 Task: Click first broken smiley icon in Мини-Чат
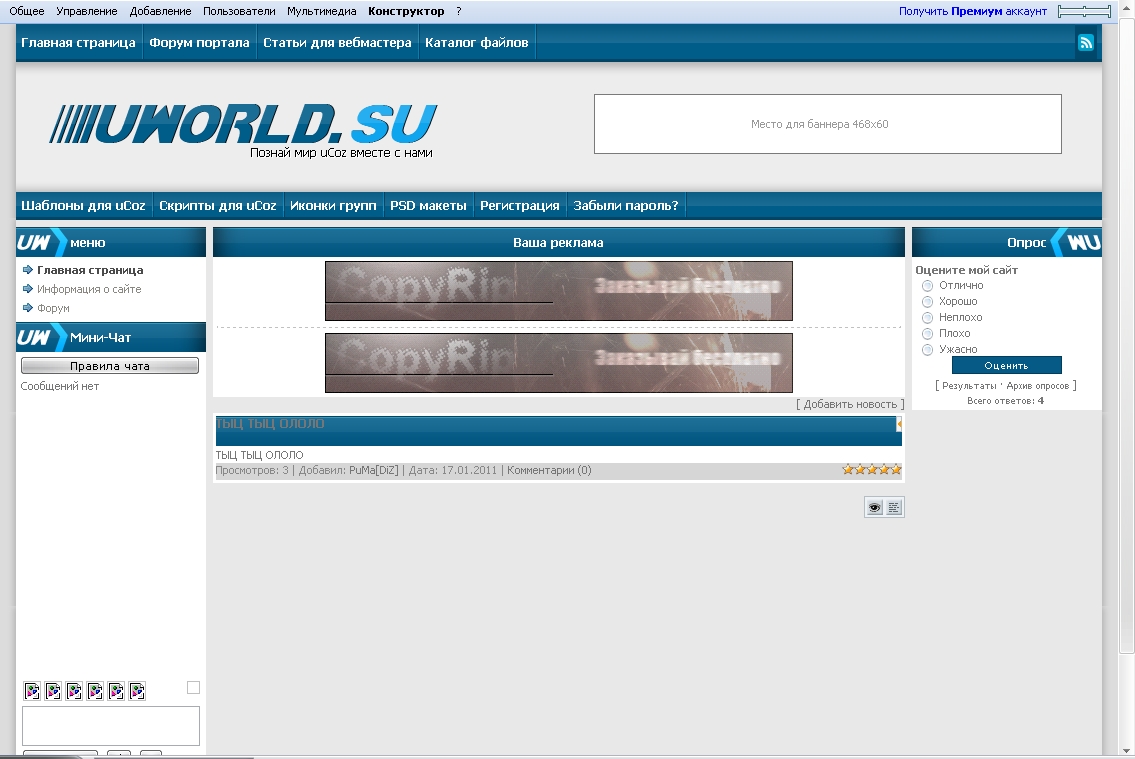pyautogui.click(x=32, y=691)
